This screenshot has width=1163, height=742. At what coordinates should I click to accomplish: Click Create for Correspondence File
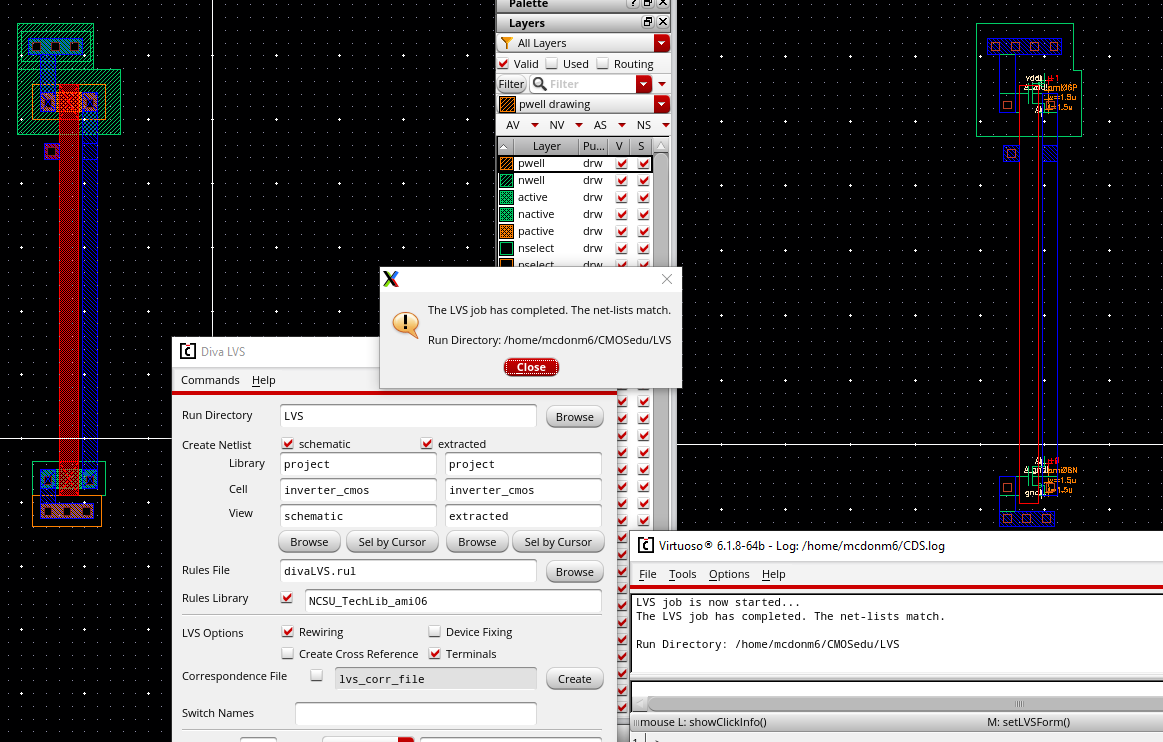[x=575, y=679]
